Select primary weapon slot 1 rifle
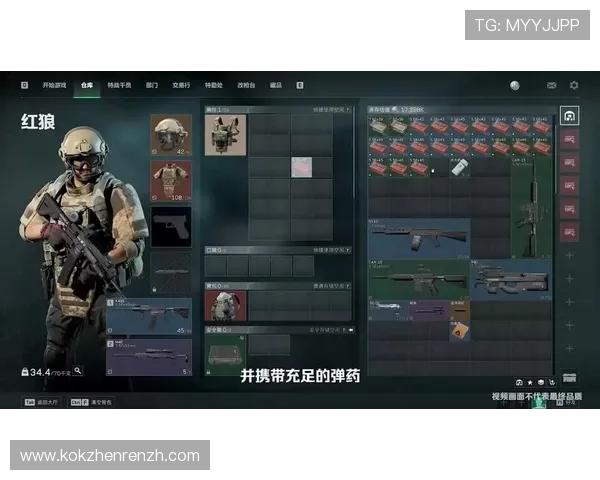 click(149, 316)
